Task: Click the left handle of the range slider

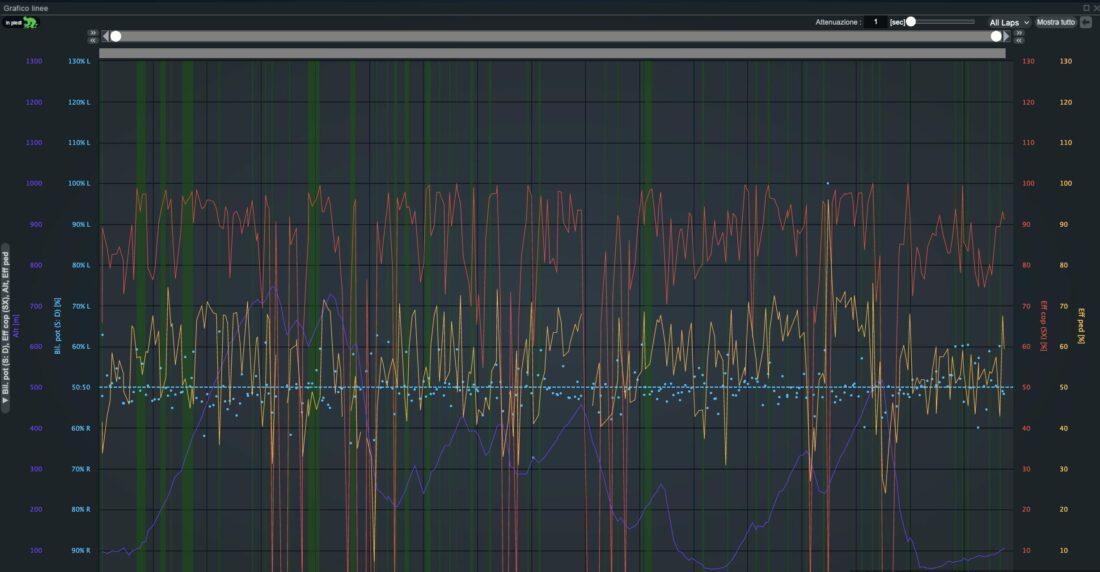Action: click(x=116, y=36)
